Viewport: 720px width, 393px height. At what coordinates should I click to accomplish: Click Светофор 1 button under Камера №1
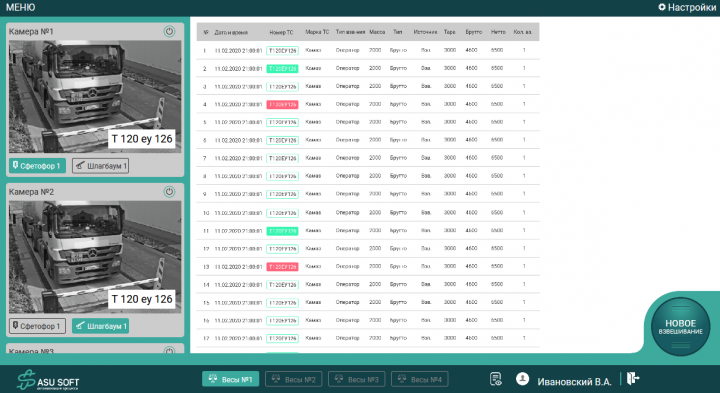click(37, 166)
